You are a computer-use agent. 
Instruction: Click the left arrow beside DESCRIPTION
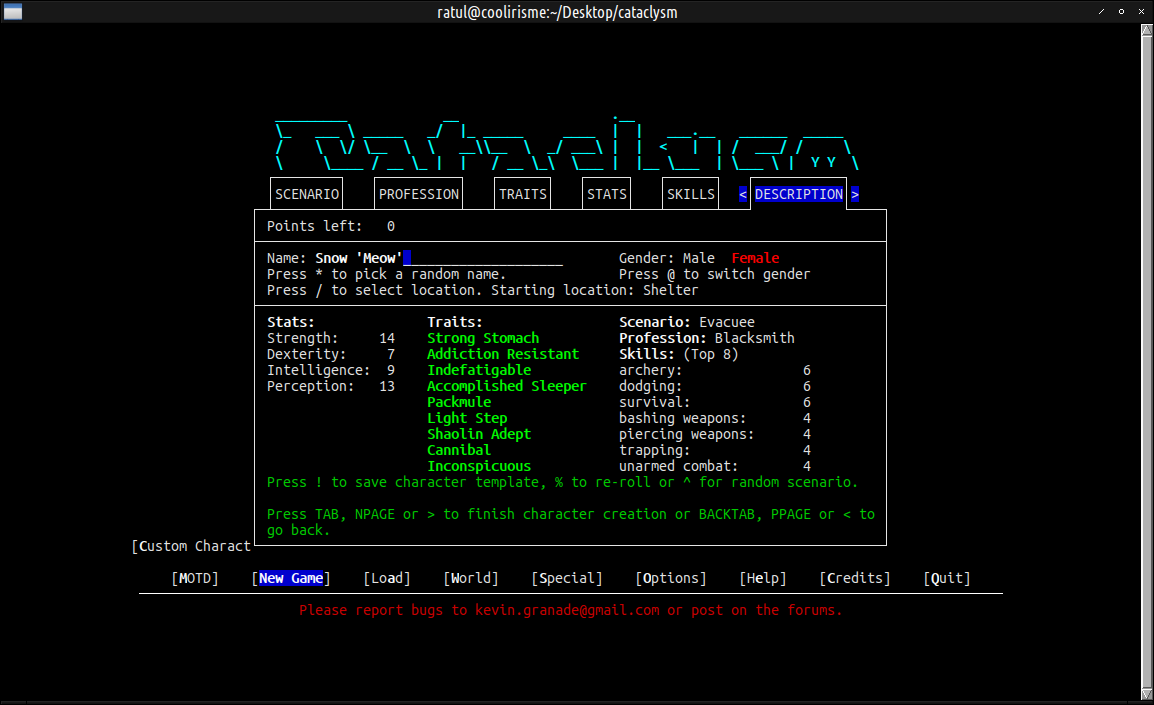click(743, 194)
